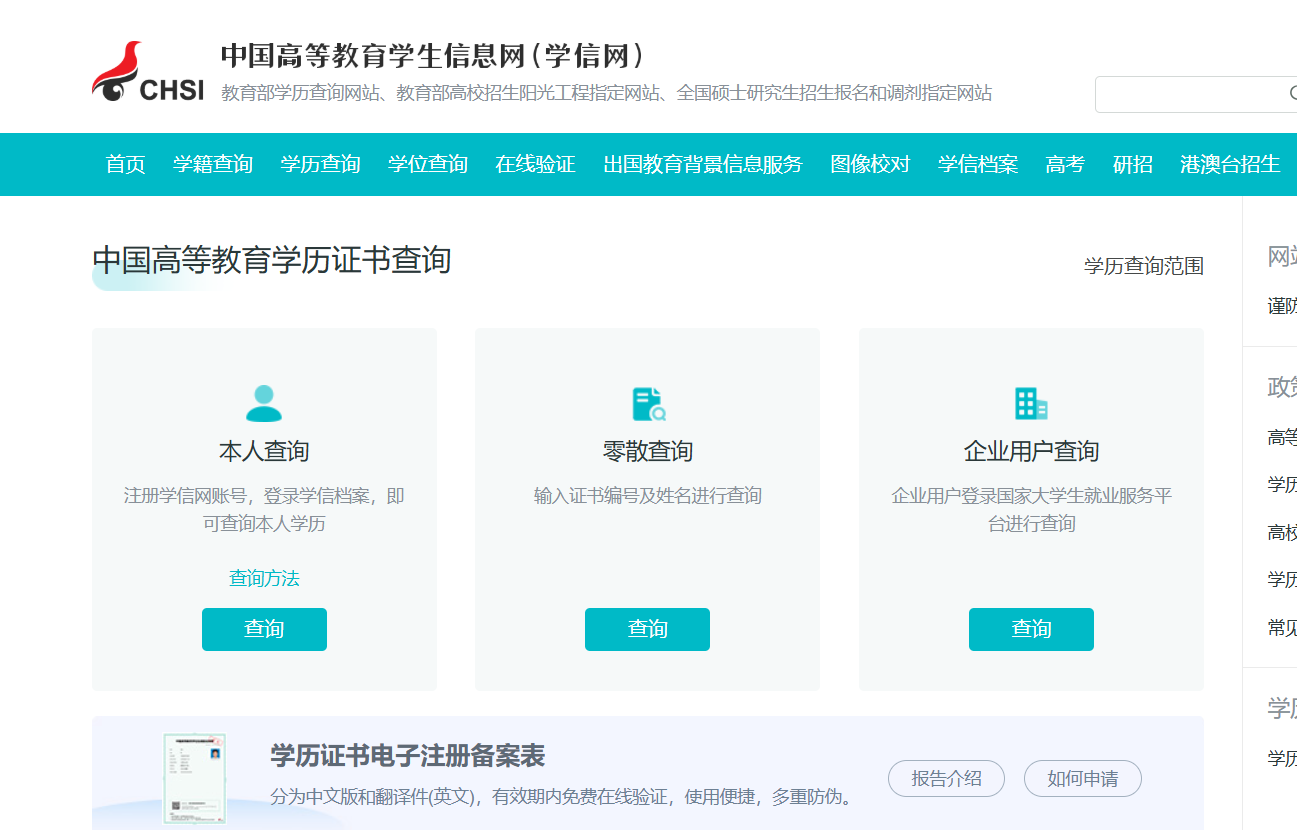The height and width of the screenshot is (830, 1297).
Task: Open 学籍查询 in the navigation bar
Action: pyautogui.click(x=213, y=164)
